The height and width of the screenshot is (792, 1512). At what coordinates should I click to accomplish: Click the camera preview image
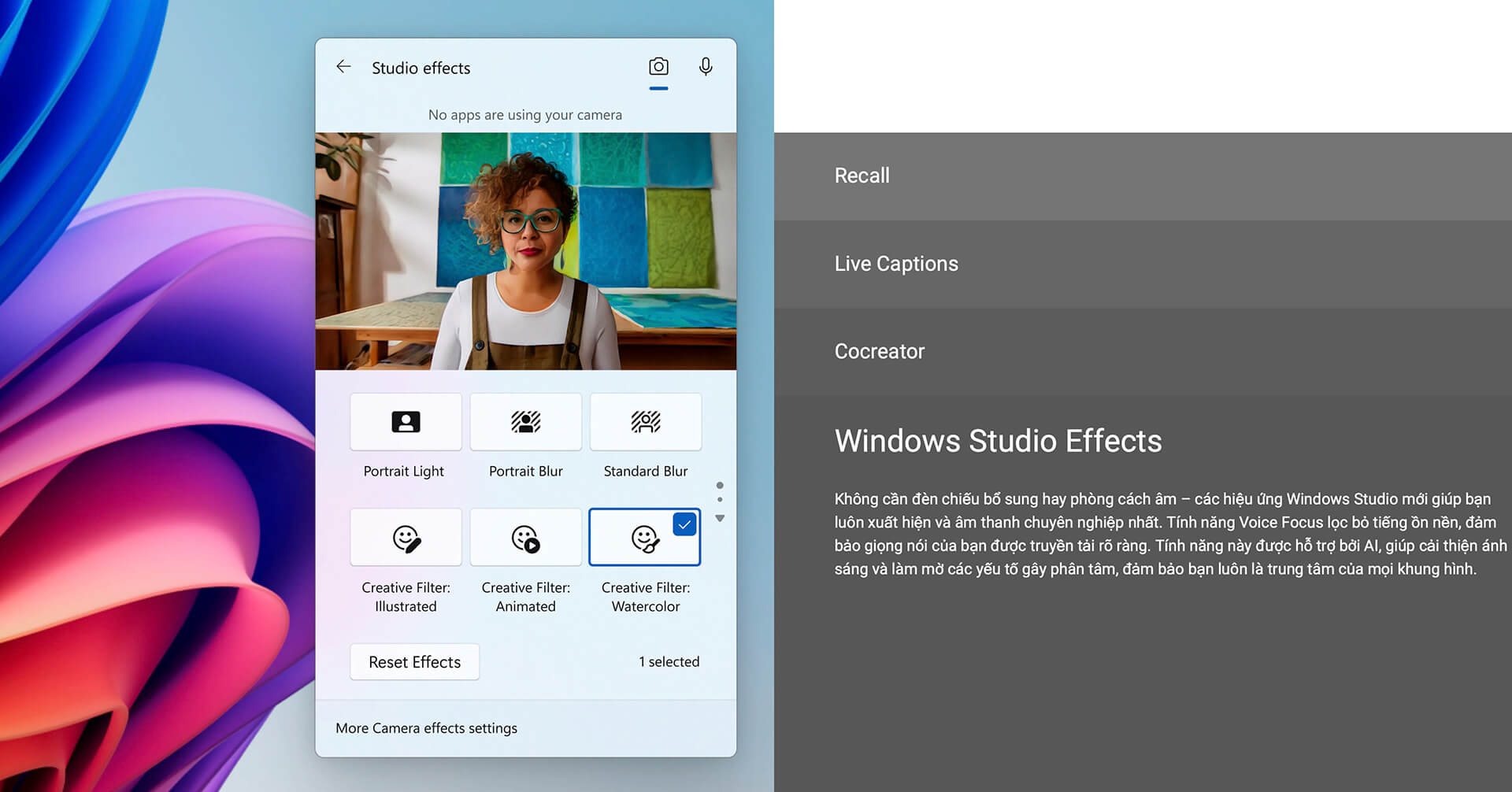click(525, 251)
